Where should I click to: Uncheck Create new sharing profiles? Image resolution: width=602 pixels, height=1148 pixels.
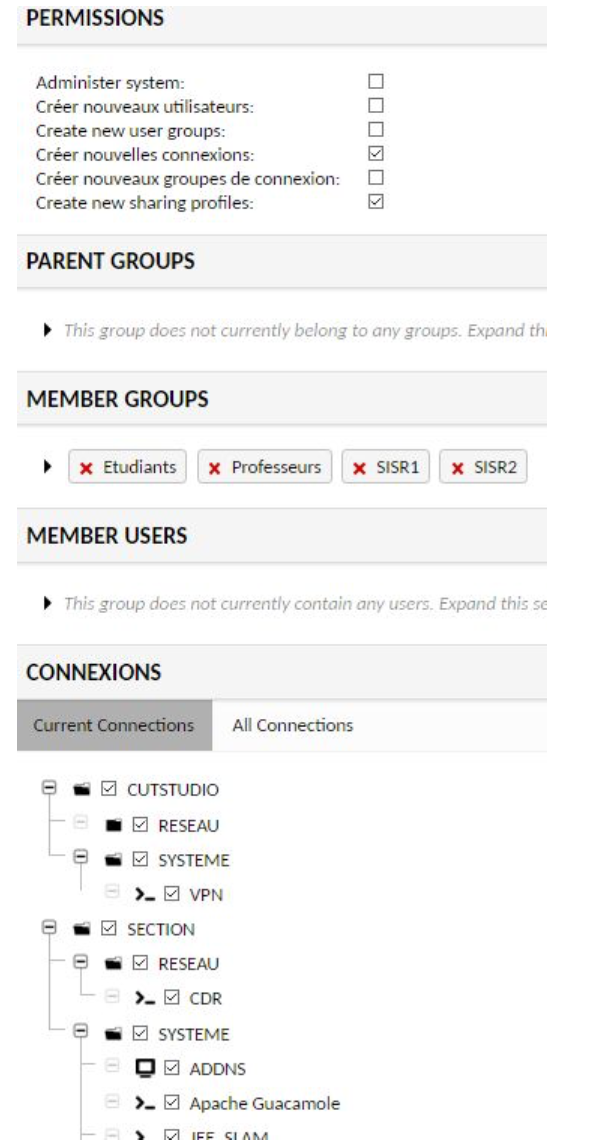pos(377,202)
